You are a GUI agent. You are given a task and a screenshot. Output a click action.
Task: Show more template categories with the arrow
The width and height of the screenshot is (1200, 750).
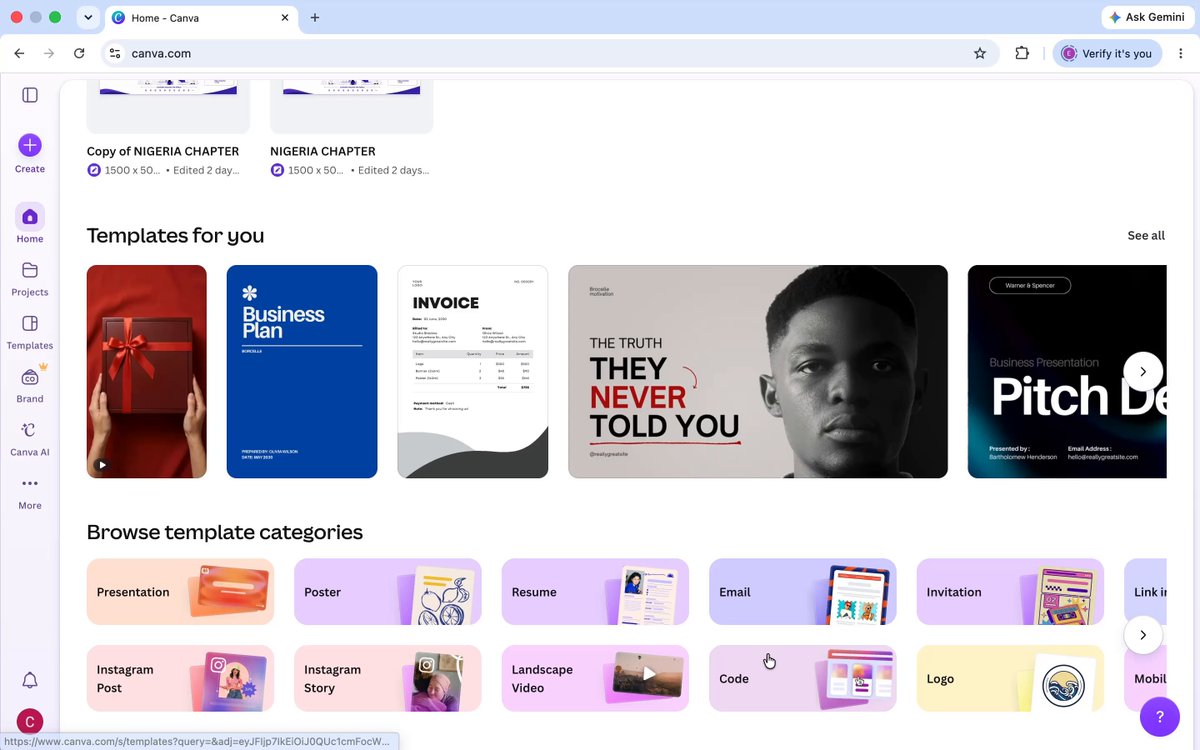[x=1143, y=635]
